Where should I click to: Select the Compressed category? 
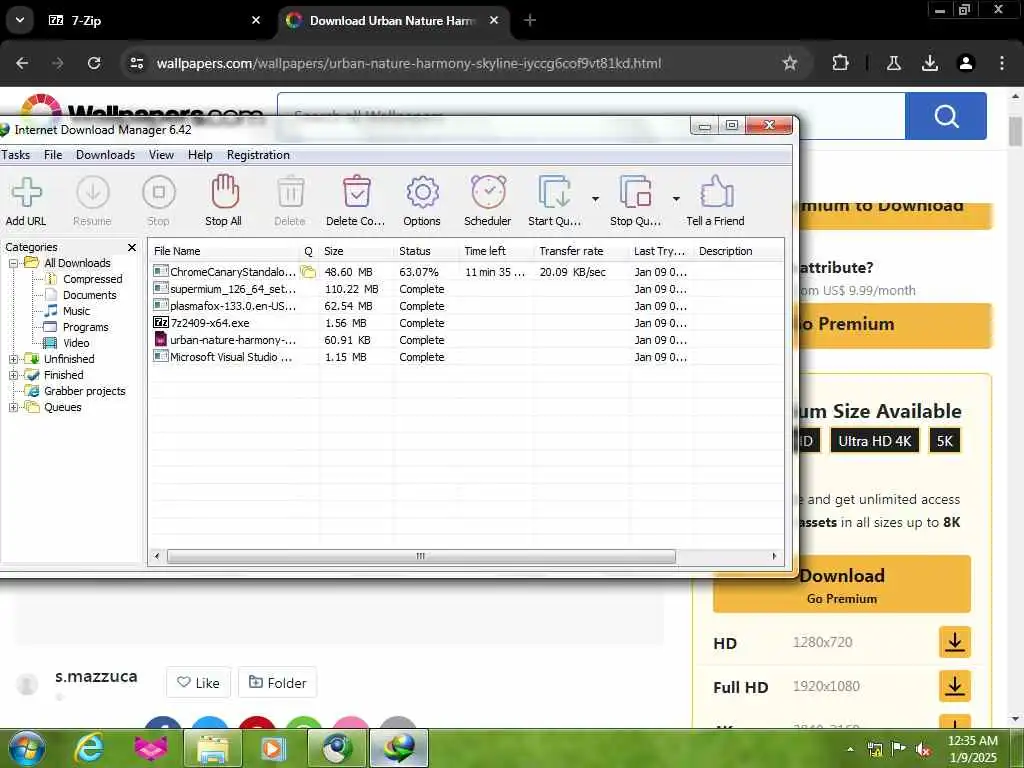coord(92,279)
